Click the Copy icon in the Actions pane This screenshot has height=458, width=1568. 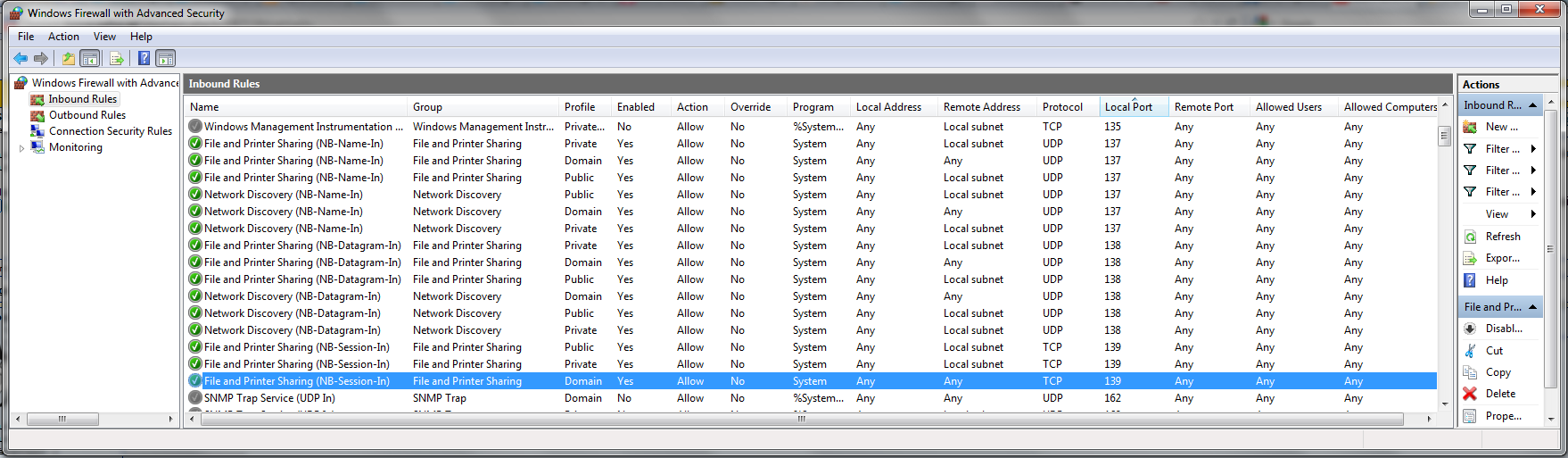pyautogui.click(x=1470, y=372)
